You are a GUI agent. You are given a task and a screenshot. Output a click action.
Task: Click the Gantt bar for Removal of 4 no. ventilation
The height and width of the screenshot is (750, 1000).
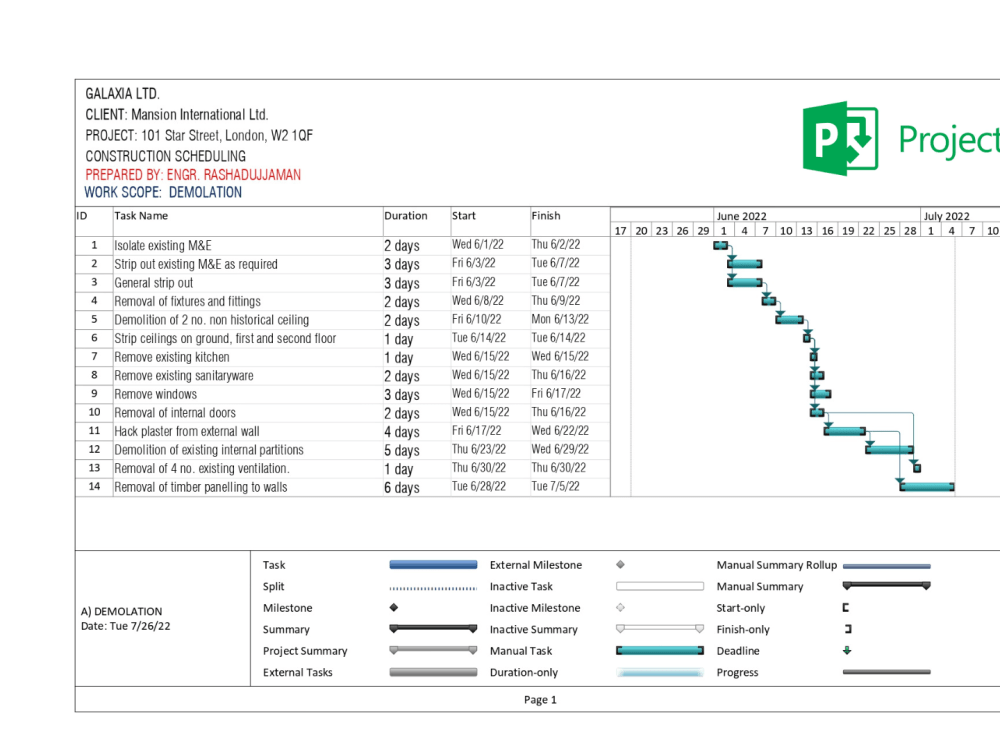tap(917, 468)
